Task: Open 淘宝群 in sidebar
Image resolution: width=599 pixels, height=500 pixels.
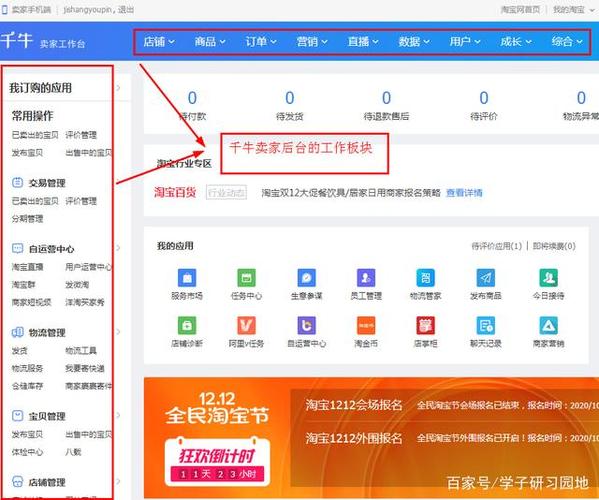Action: (x=24, y=285)
